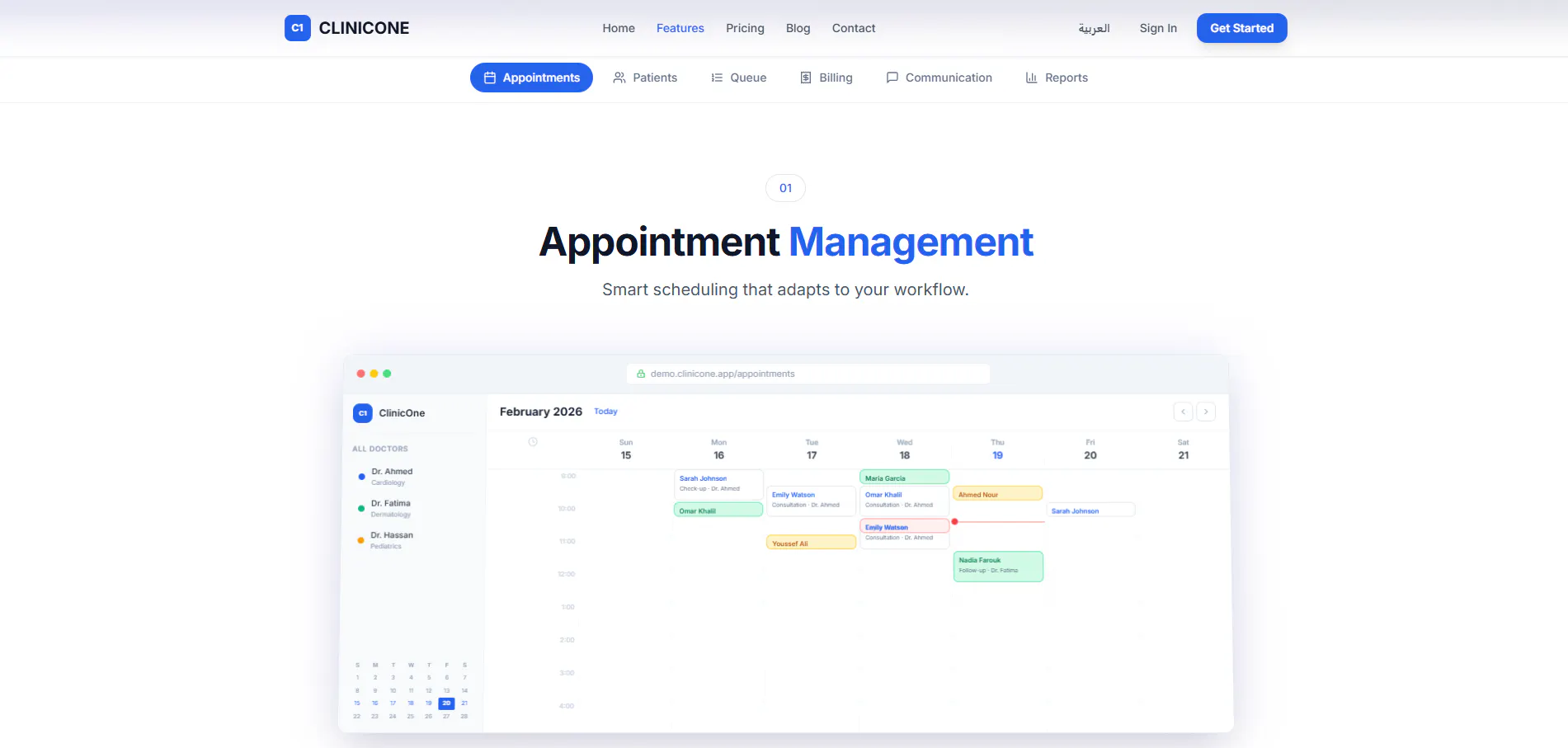
Task: Select date 28 in mini calendar
Action: coord(464,716)
